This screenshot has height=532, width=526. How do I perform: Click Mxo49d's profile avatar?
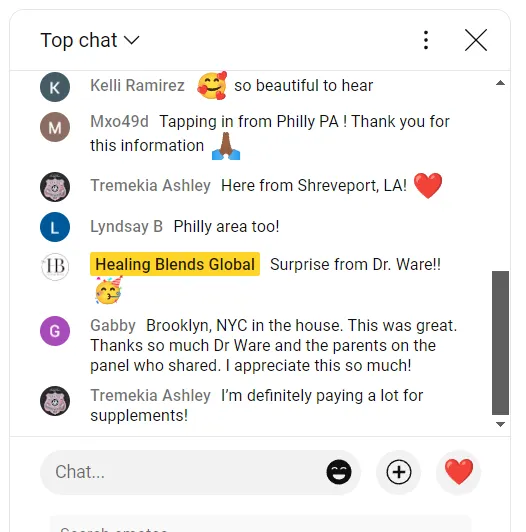click(x=55, y=127)
